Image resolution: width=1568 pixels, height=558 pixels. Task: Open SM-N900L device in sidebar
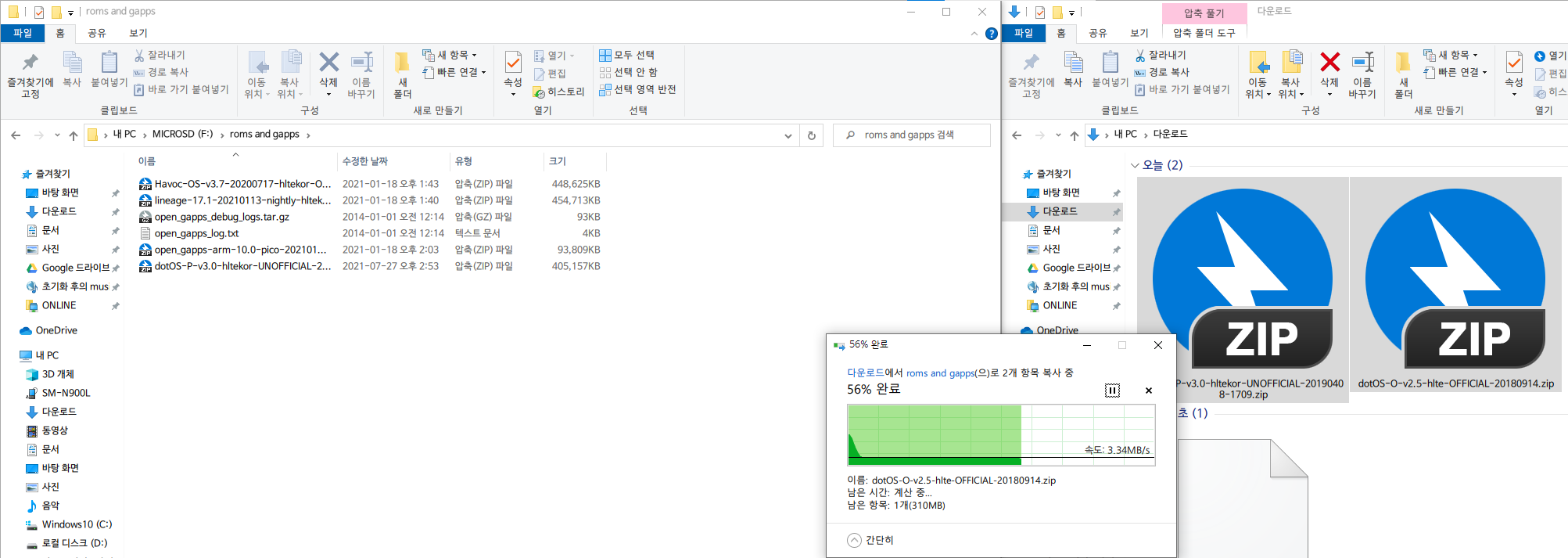[59, 393]
